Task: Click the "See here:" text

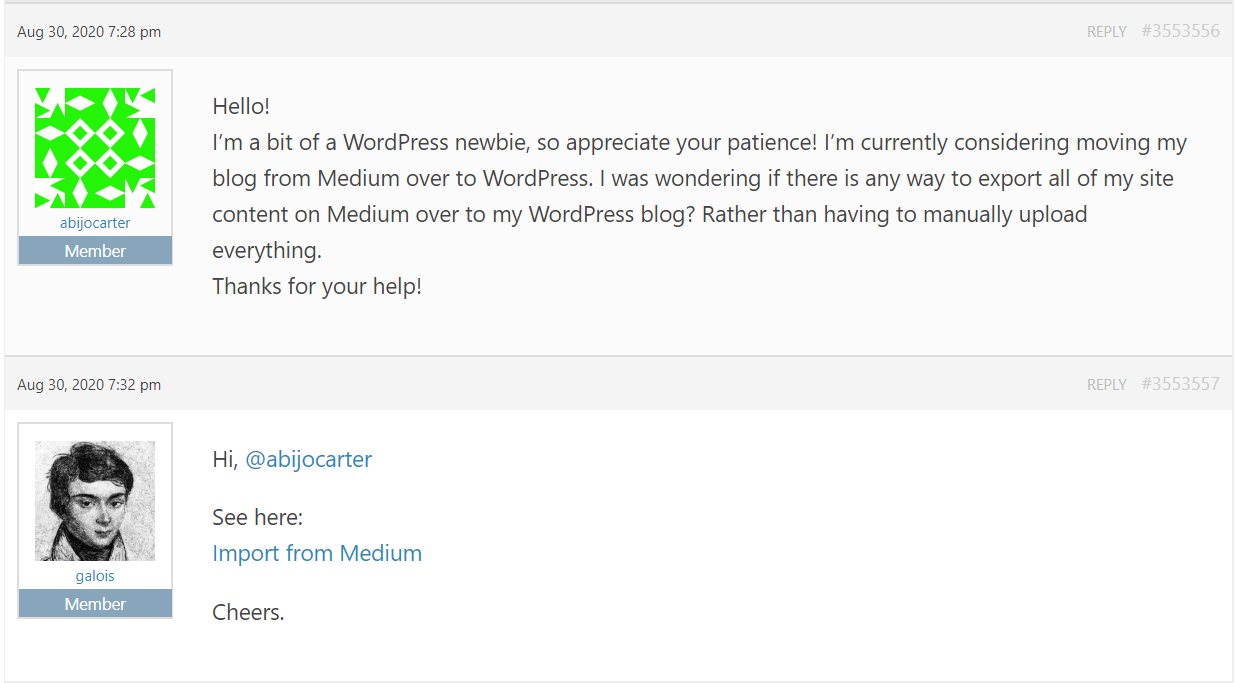Action: point(257,517)
